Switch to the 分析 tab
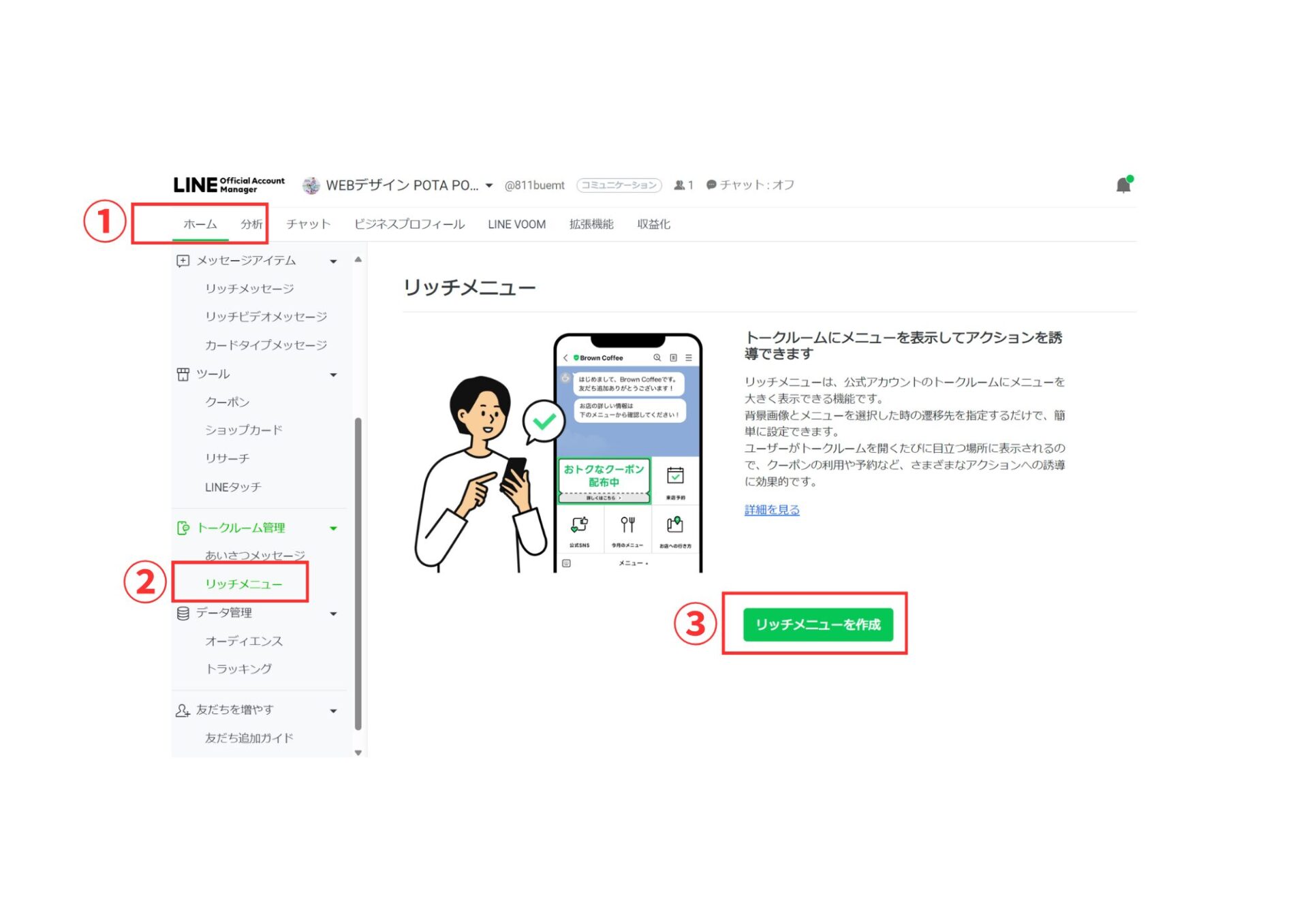 click(250, 224)
